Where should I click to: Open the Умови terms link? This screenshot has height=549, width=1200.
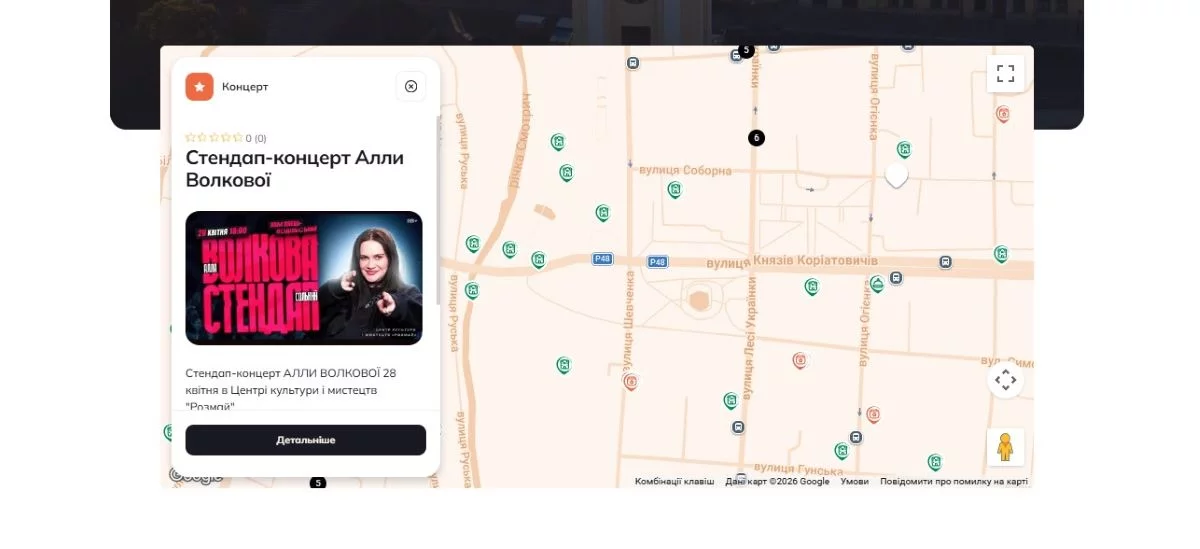[x=854, y=481]
